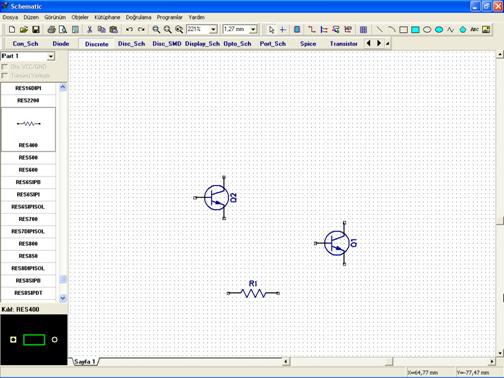Open the Kütüphane menu
This screenshot has height=378, width=504.
click(x=107, y=17)
